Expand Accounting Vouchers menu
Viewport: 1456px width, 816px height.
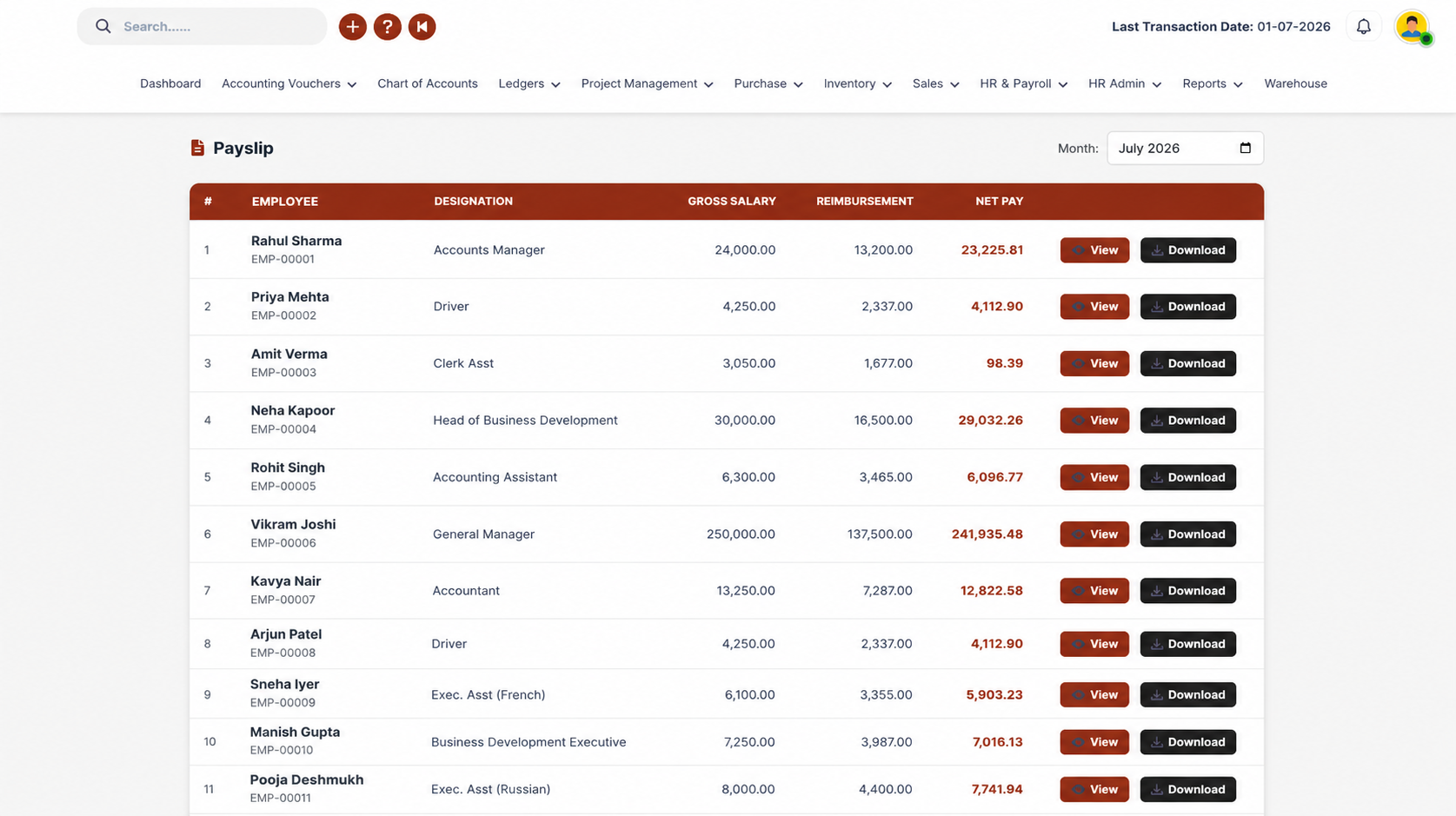[x=289, y=84]
